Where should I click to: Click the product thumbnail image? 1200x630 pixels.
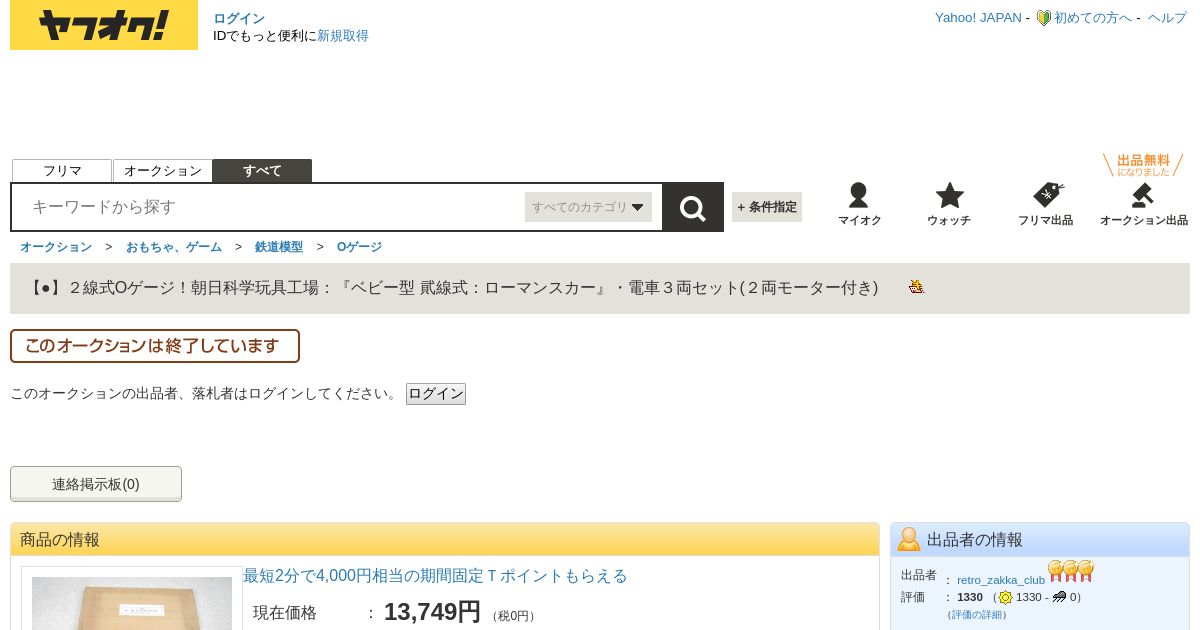[132, 603]
